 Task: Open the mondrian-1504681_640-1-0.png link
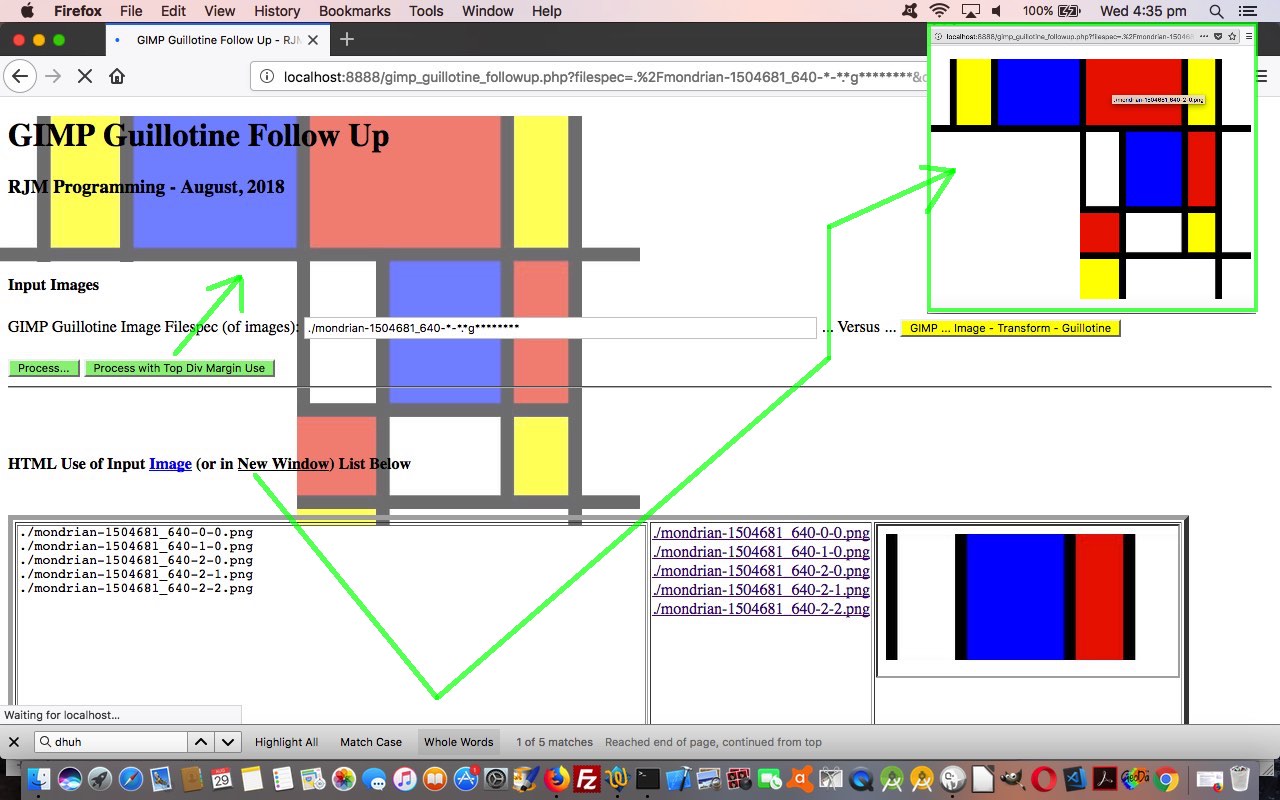[761, 552]
